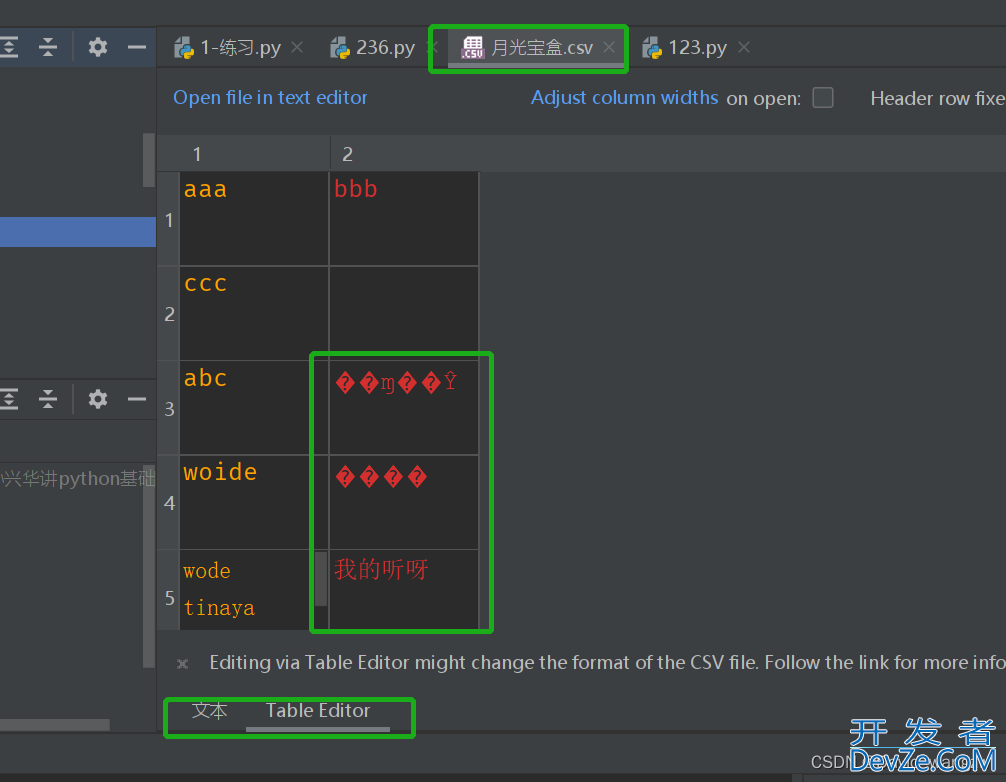Dismiss the Table Editor warning message

click(183, 663)
